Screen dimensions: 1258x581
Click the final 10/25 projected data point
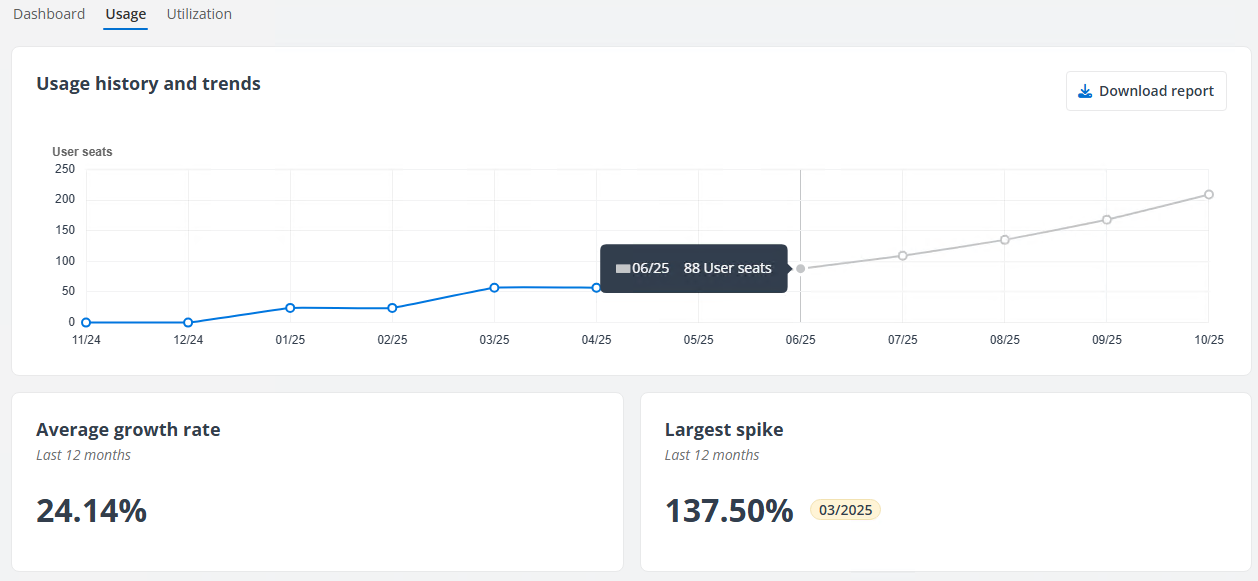coord(1209,195)
